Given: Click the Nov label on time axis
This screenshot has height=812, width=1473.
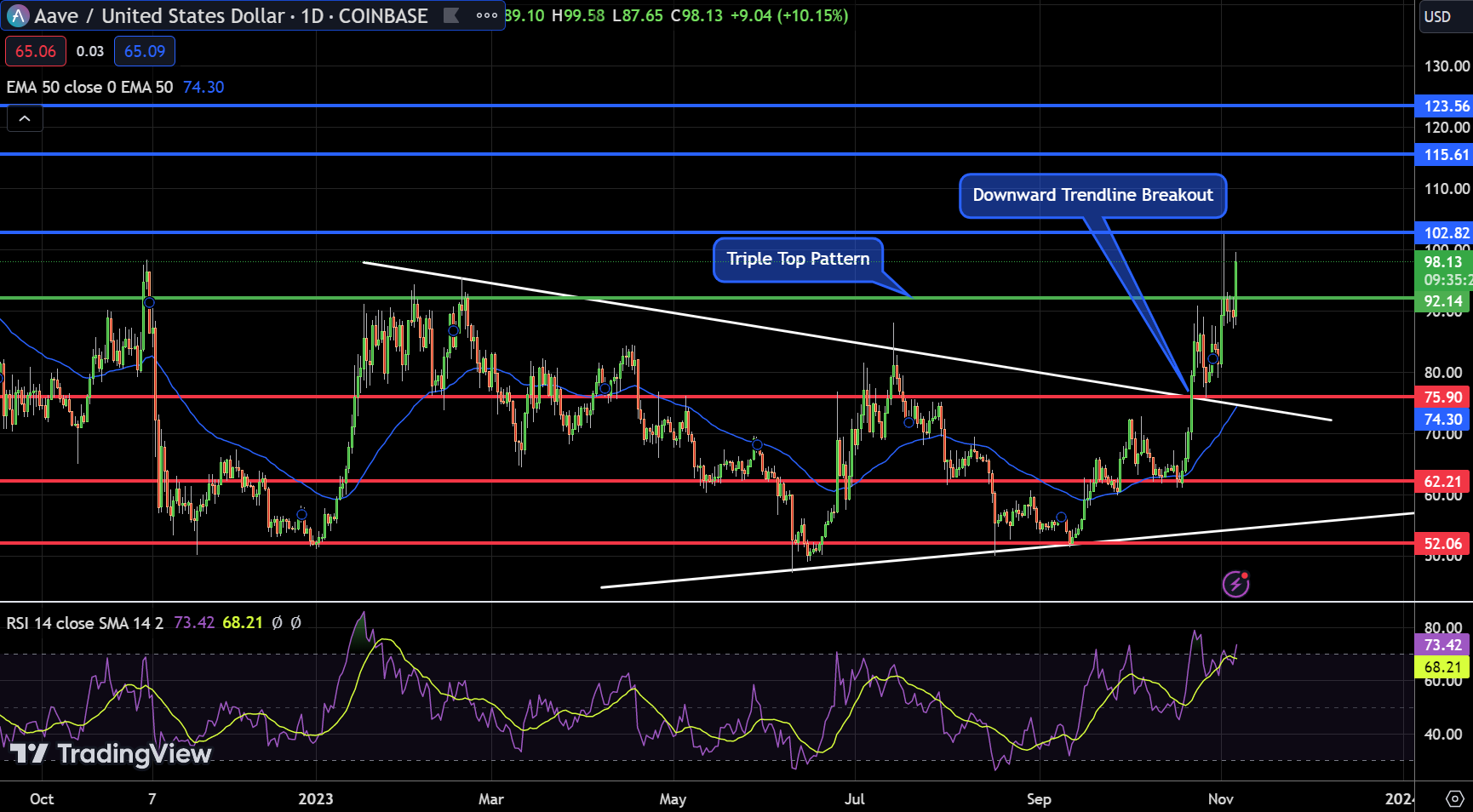Looking at the screenshot, I should click(x=1221, y=798).
